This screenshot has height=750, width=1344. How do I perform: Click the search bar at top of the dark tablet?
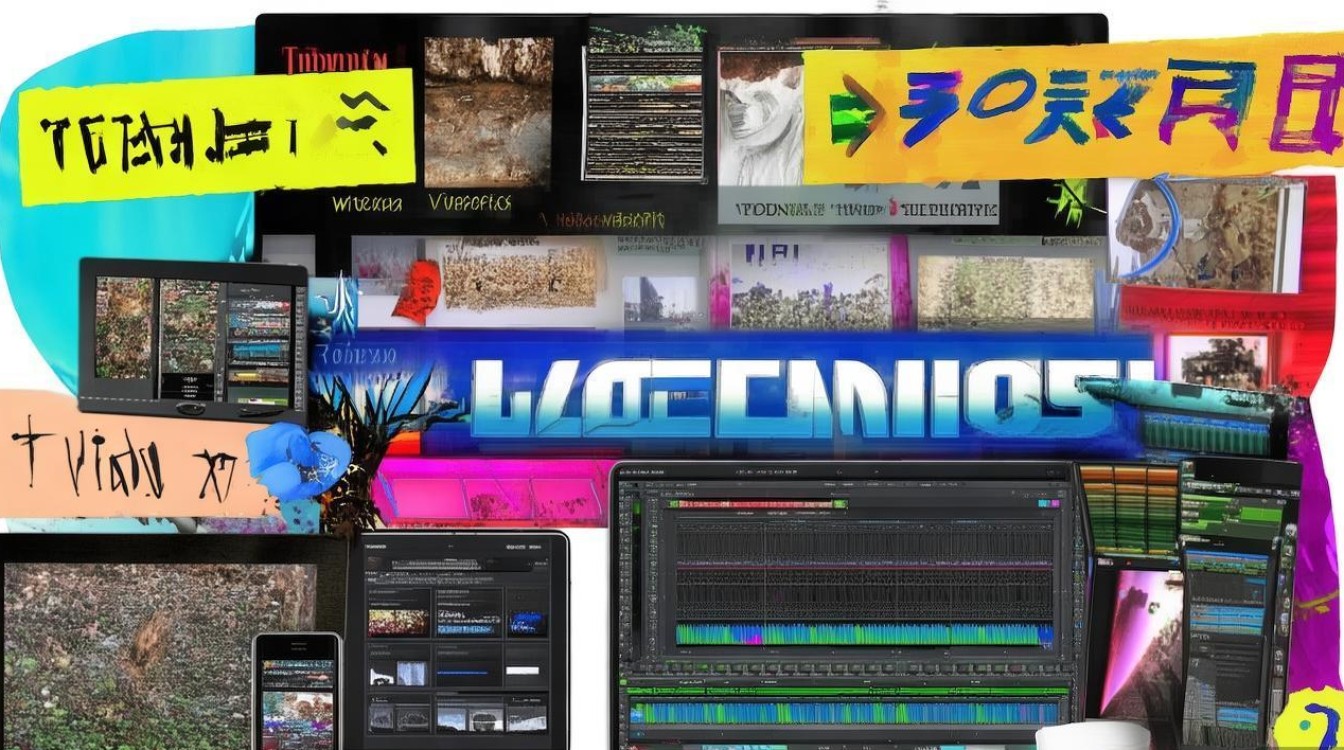point(457,566)
